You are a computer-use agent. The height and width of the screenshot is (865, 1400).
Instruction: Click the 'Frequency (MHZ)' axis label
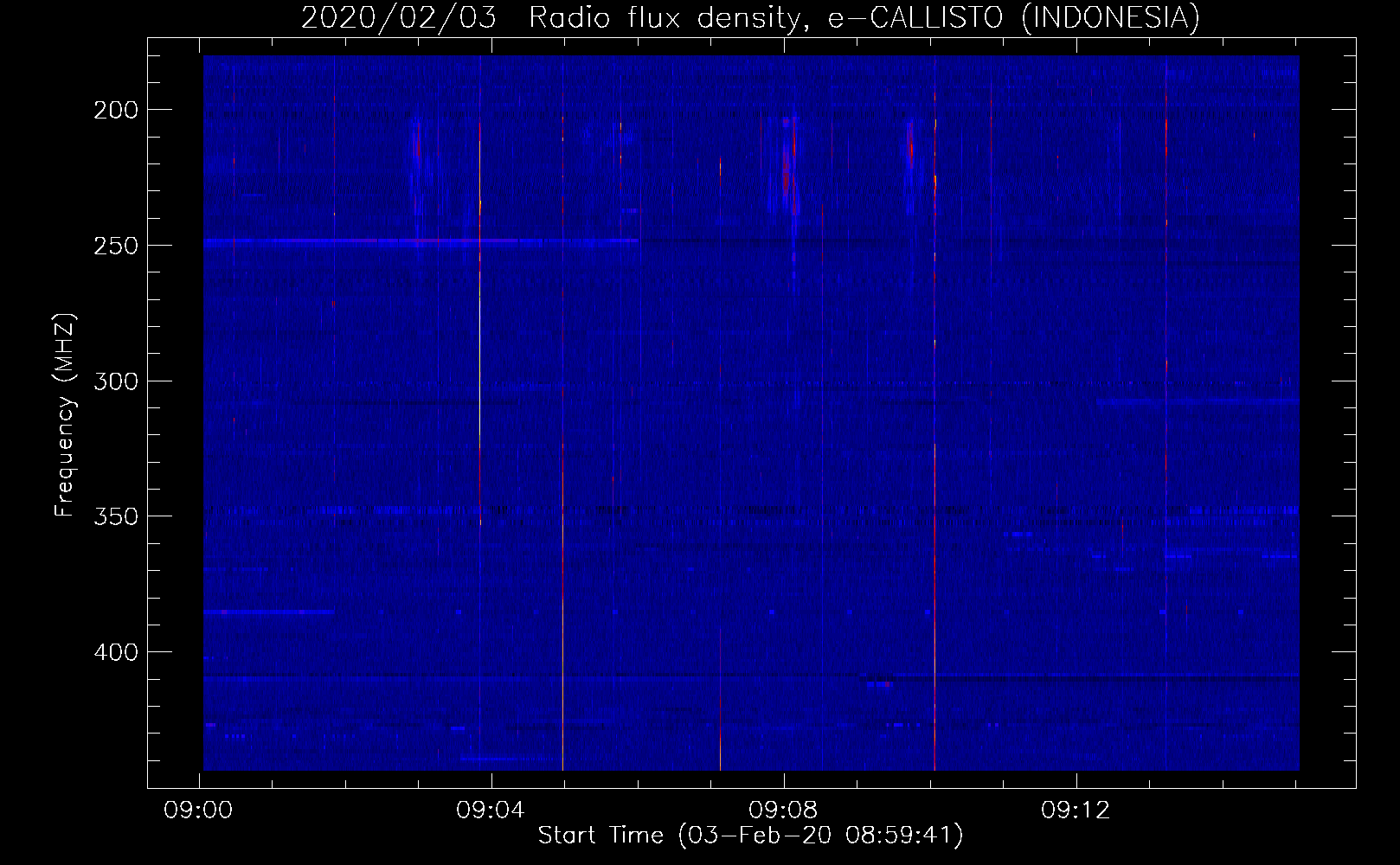pos(65,415)
